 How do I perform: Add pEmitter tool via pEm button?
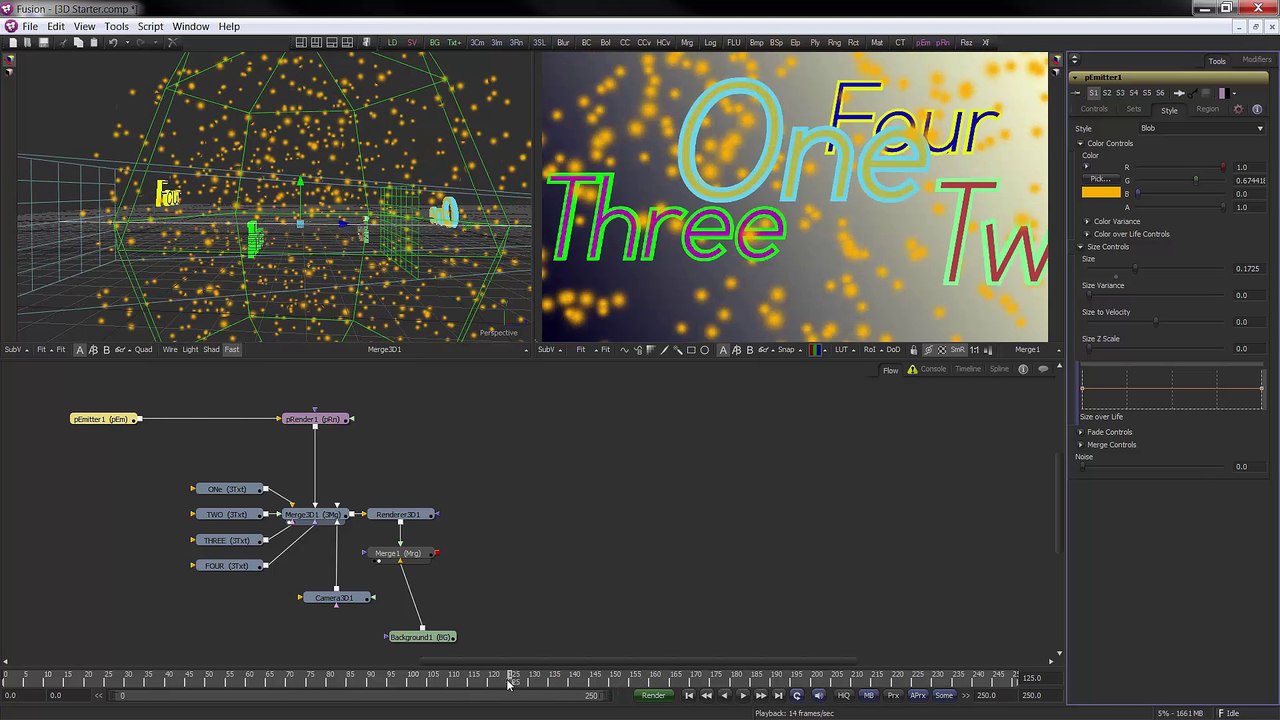coord(923,42)
